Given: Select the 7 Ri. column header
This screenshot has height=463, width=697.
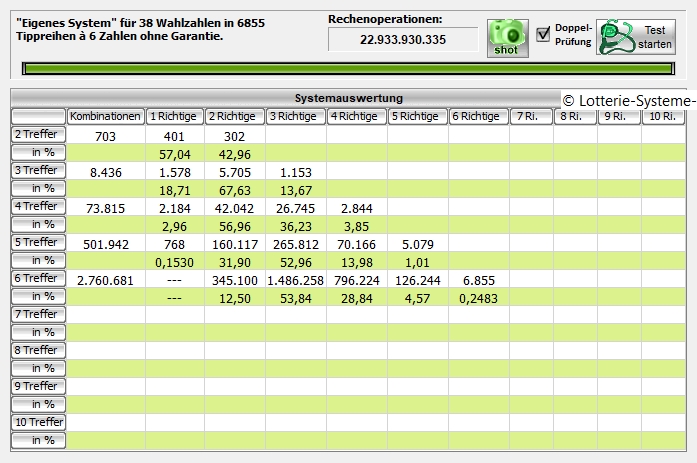Looking at the screenshot, I should (x=531, y=116).
